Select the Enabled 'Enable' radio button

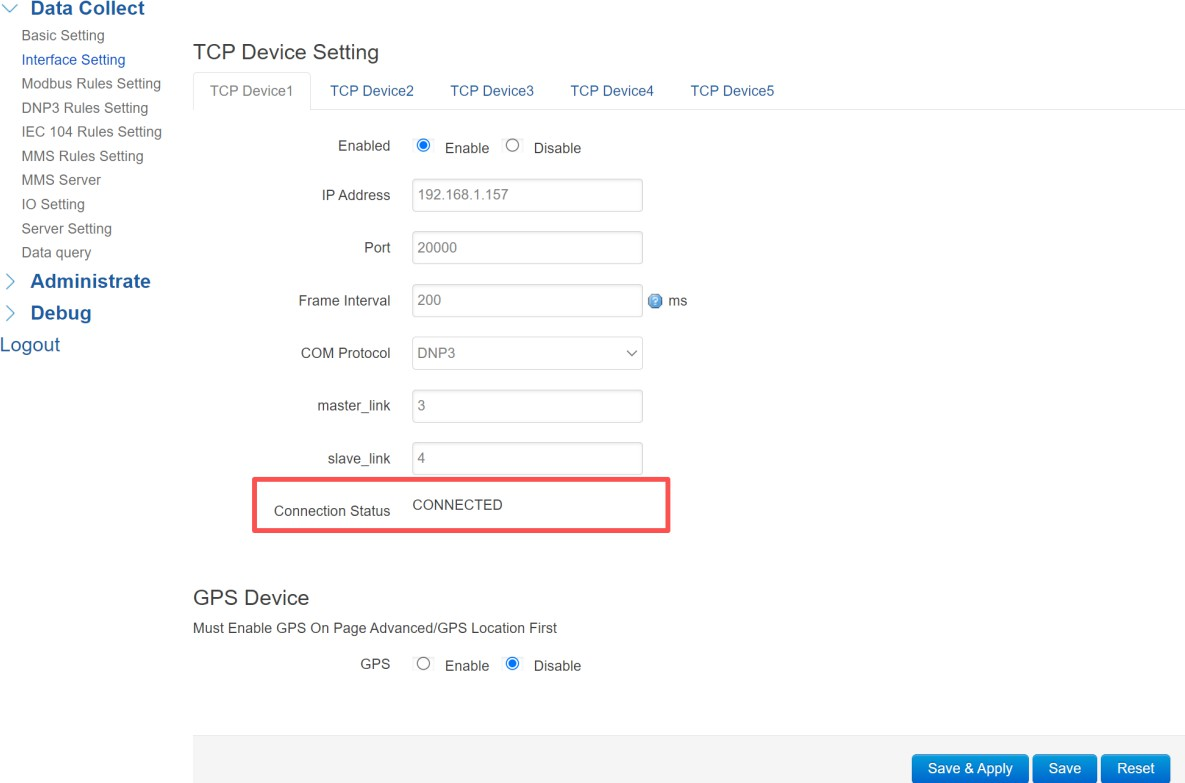click(x=423, y=146)
